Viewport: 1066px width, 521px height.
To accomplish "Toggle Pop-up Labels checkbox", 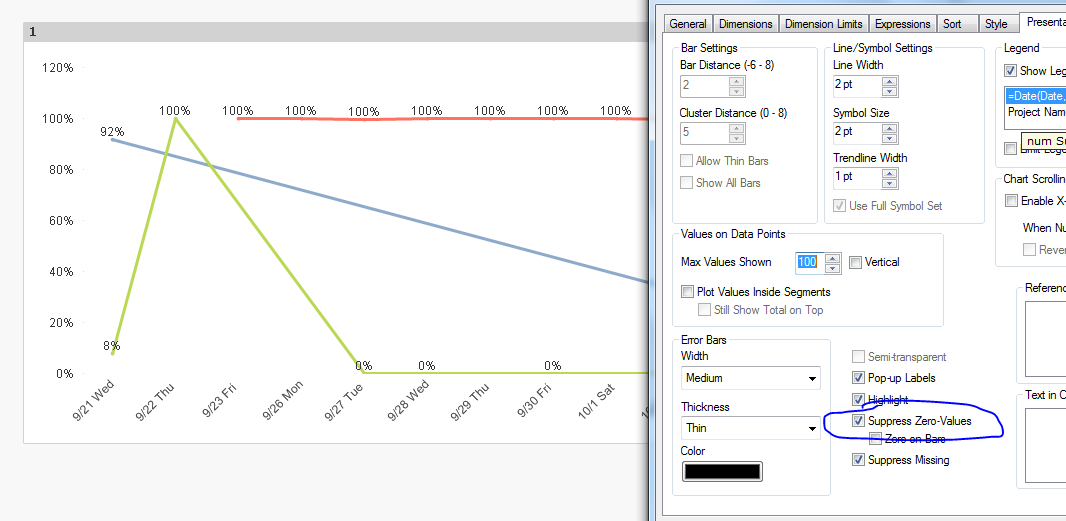I will tap(858, 378).
